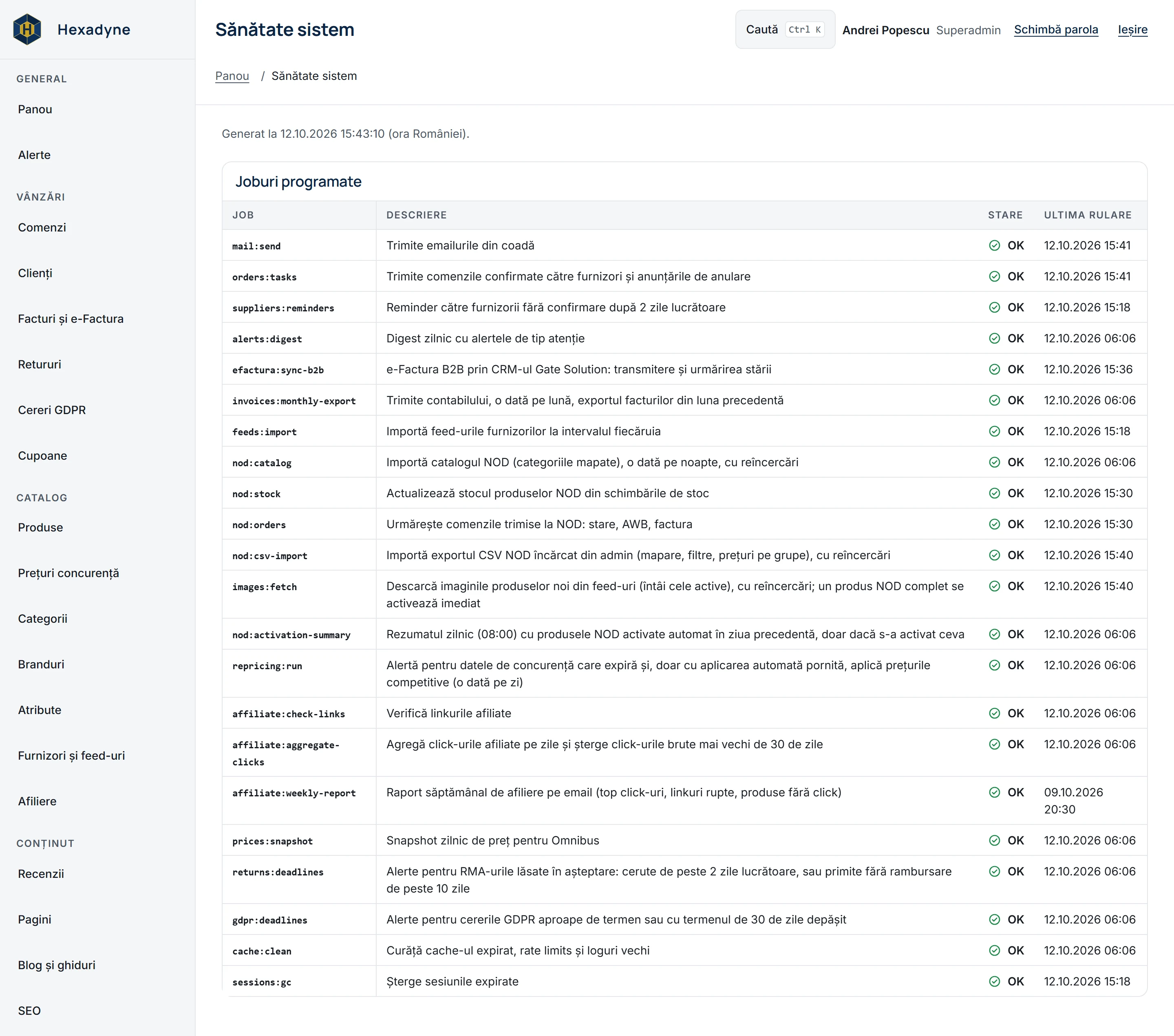
Task: Click the OK check icon for suppliers:reminders
Action: tap(994, 308)
